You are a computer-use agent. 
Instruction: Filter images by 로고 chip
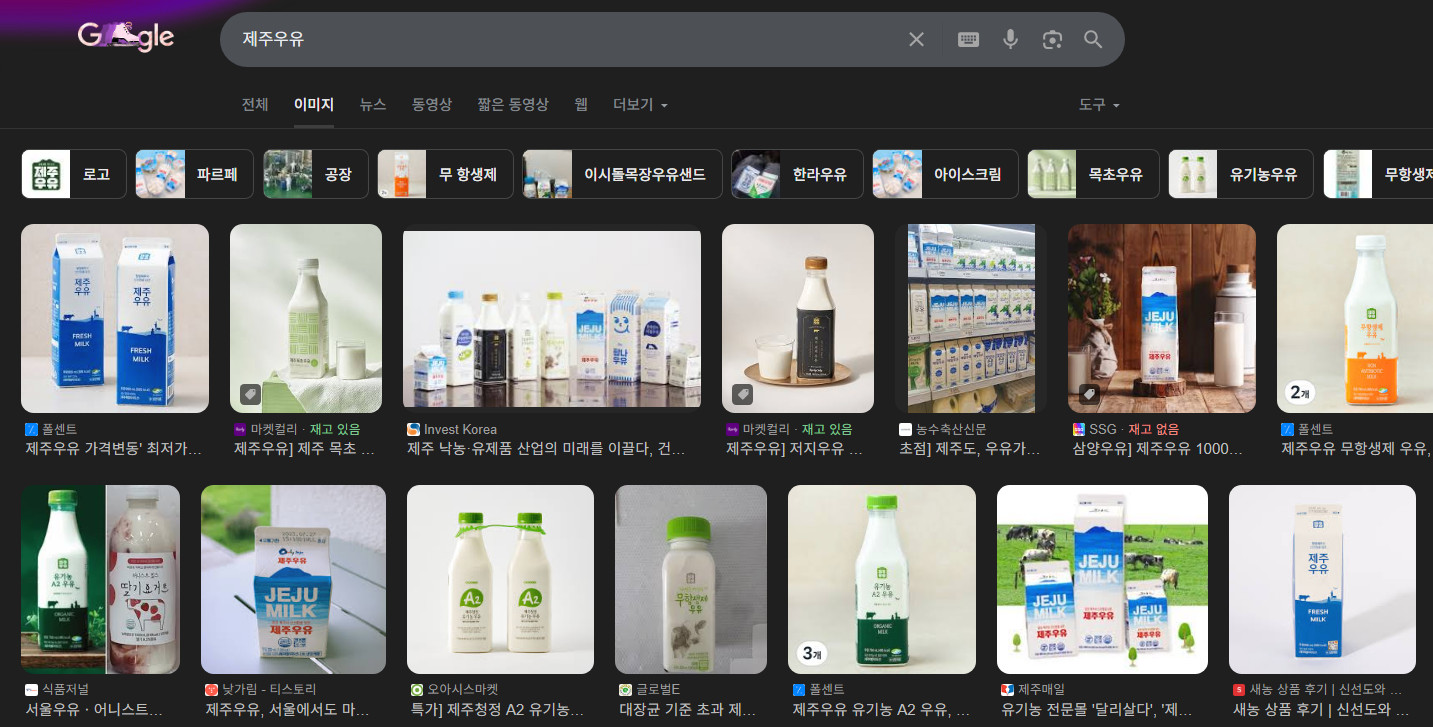tap(74, 174)
